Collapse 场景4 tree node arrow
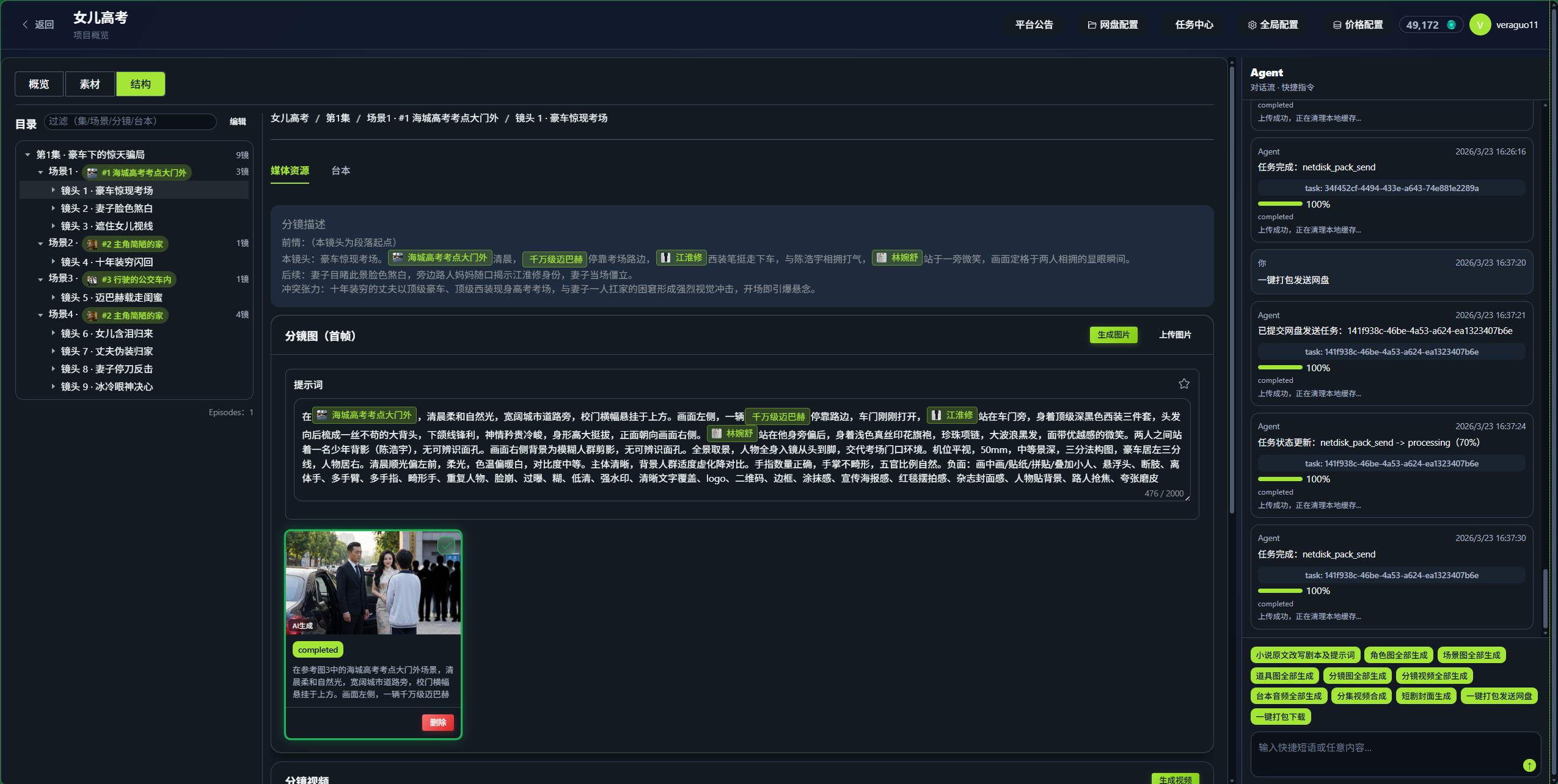The image size is (1558, 784). point(40,315)
